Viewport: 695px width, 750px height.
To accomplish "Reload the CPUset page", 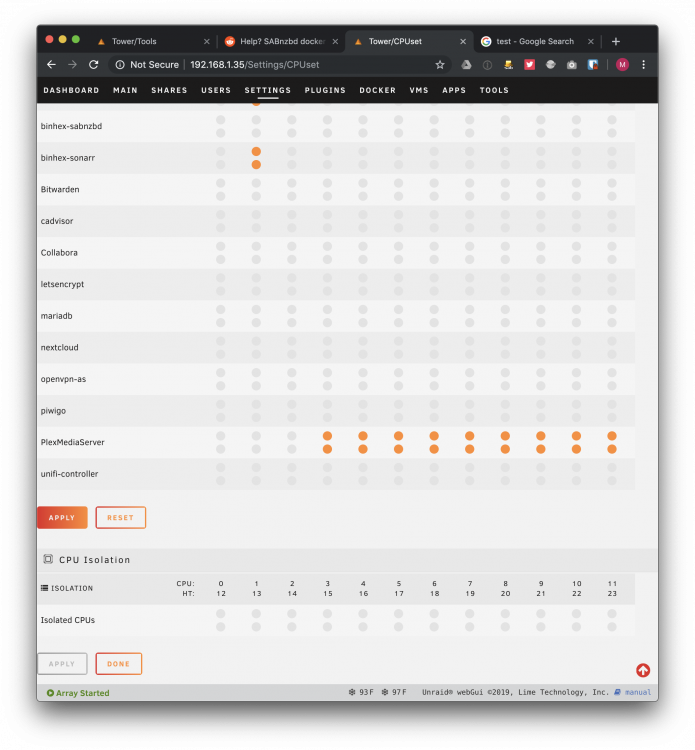I will pos(94,65).
